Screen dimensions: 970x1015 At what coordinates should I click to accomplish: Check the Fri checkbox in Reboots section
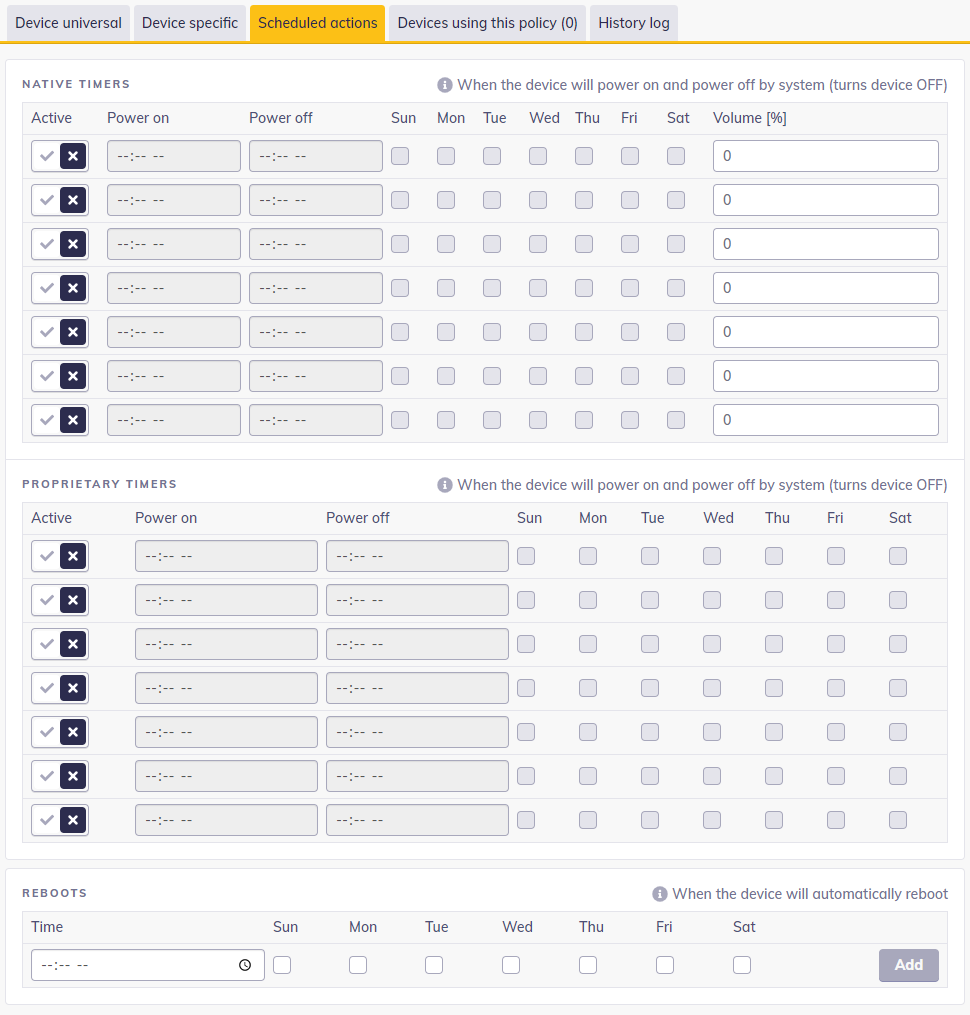[x=665, y=965]
